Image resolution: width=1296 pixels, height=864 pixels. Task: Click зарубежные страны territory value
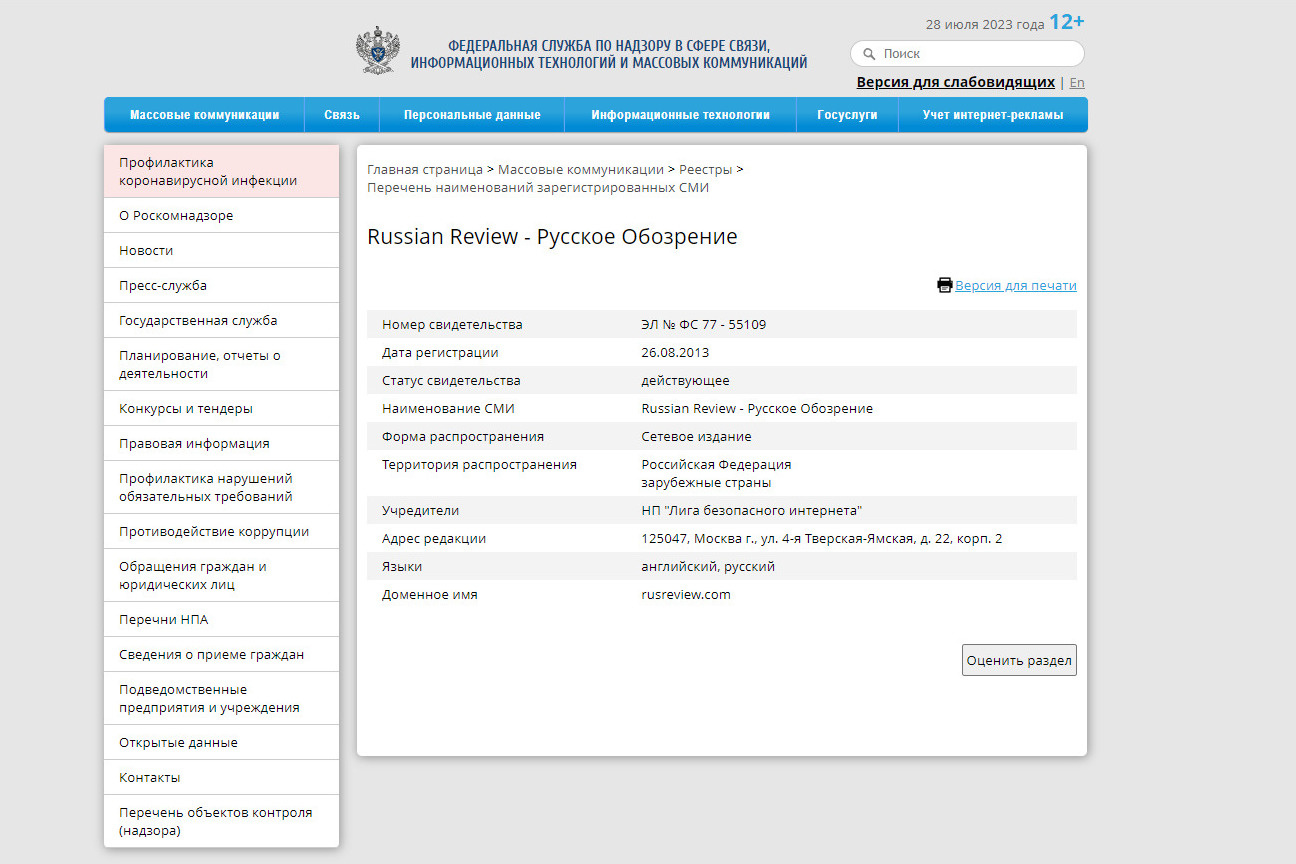click(x=706, y=482)
